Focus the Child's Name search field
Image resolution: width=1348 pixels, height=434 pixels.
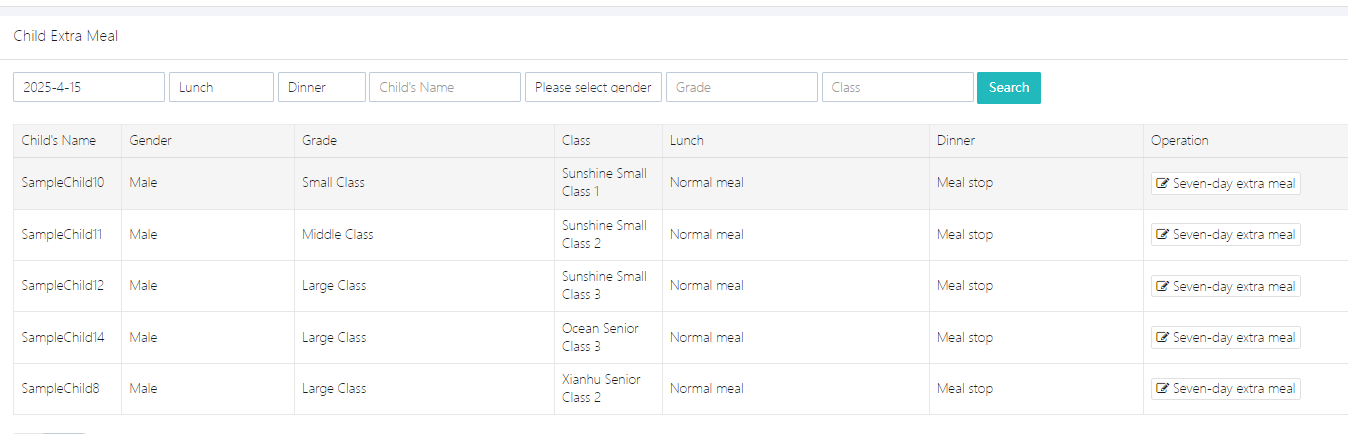coord(445,87)
